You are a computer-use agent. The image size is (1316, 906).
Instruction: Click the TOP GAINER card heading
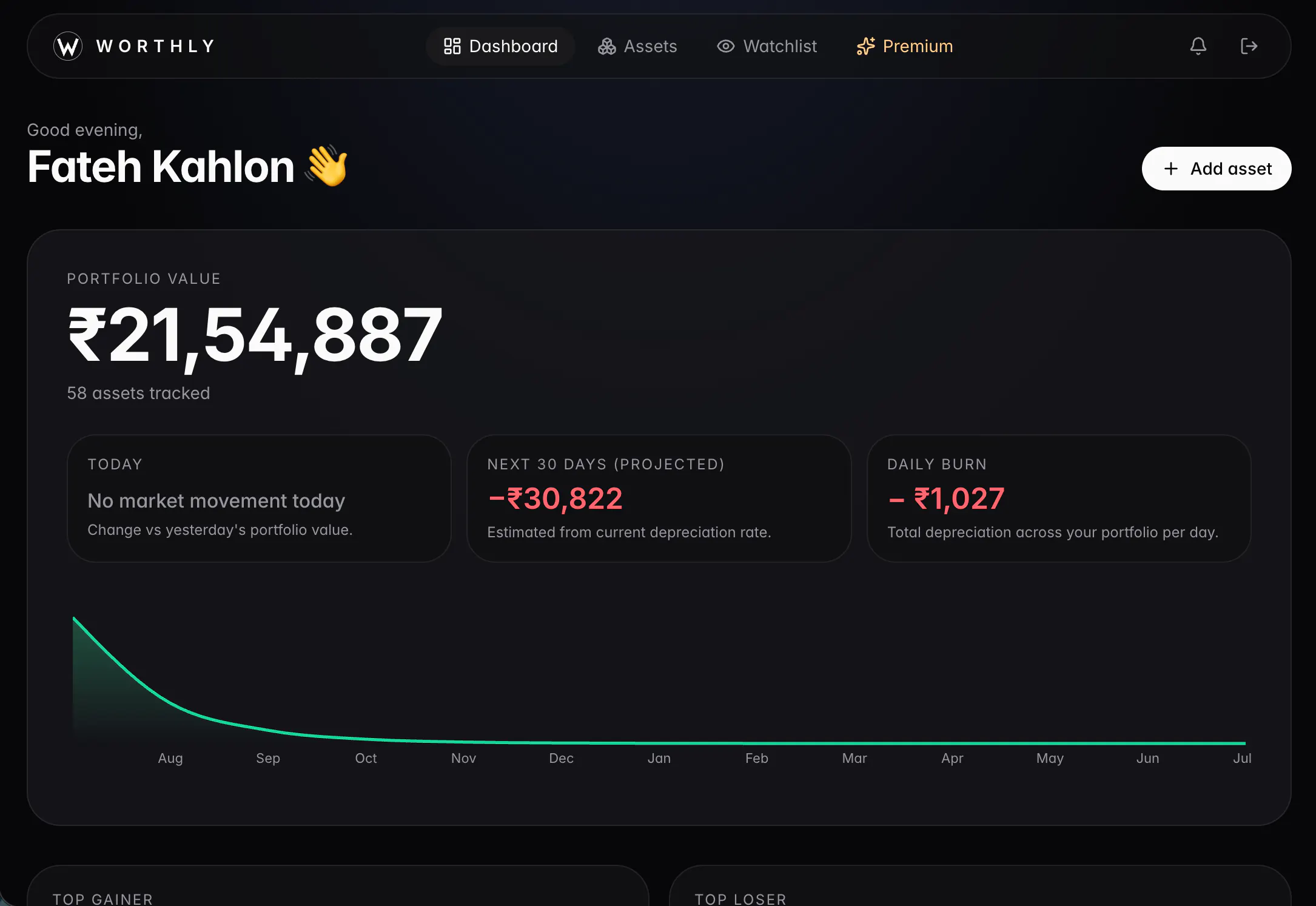point(102,899)
